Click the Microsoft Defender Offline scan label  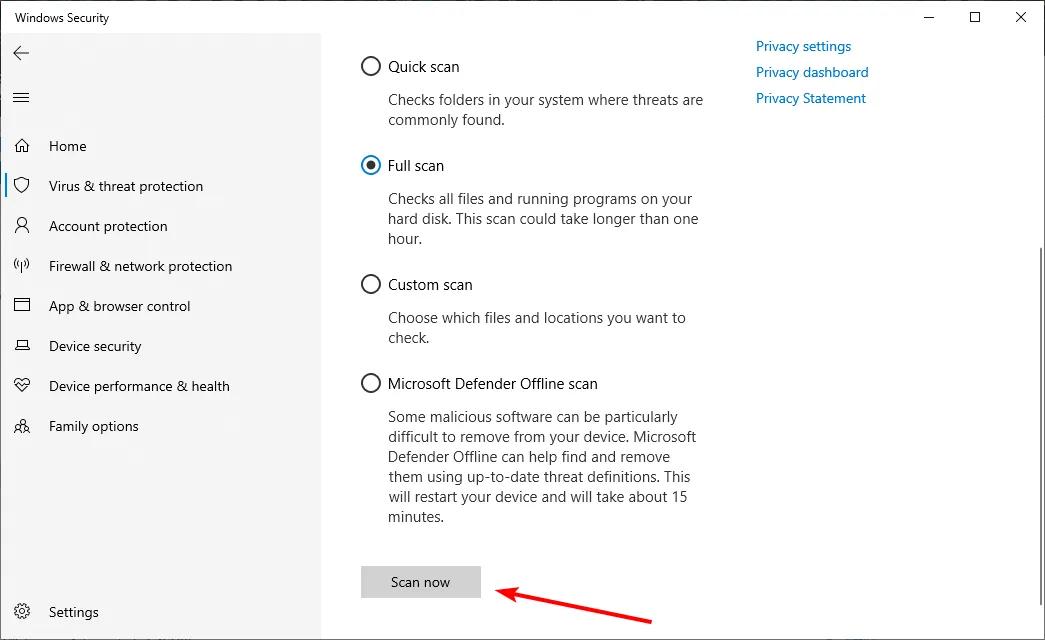(493, 384)
